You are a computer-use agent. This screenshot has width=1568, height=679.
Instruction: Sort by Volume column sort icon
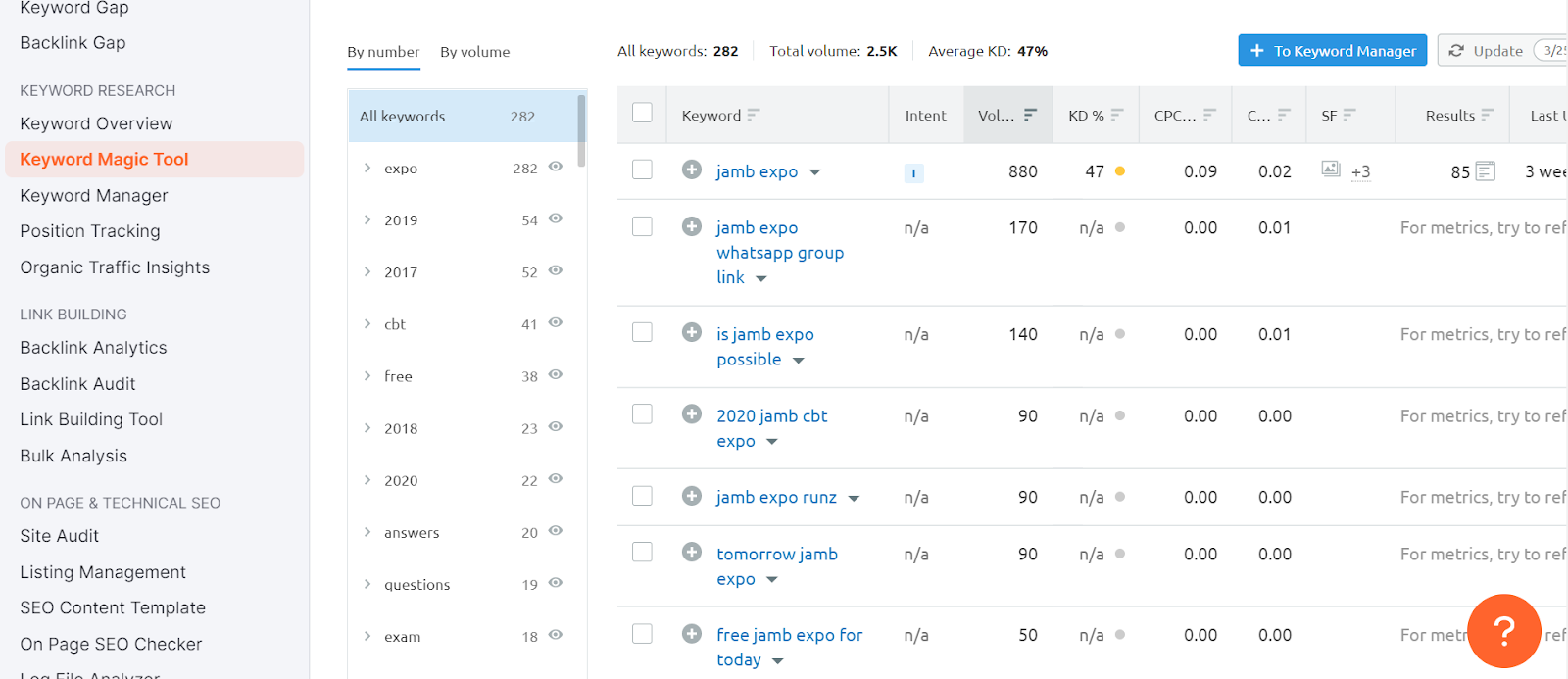(1030, 115)
